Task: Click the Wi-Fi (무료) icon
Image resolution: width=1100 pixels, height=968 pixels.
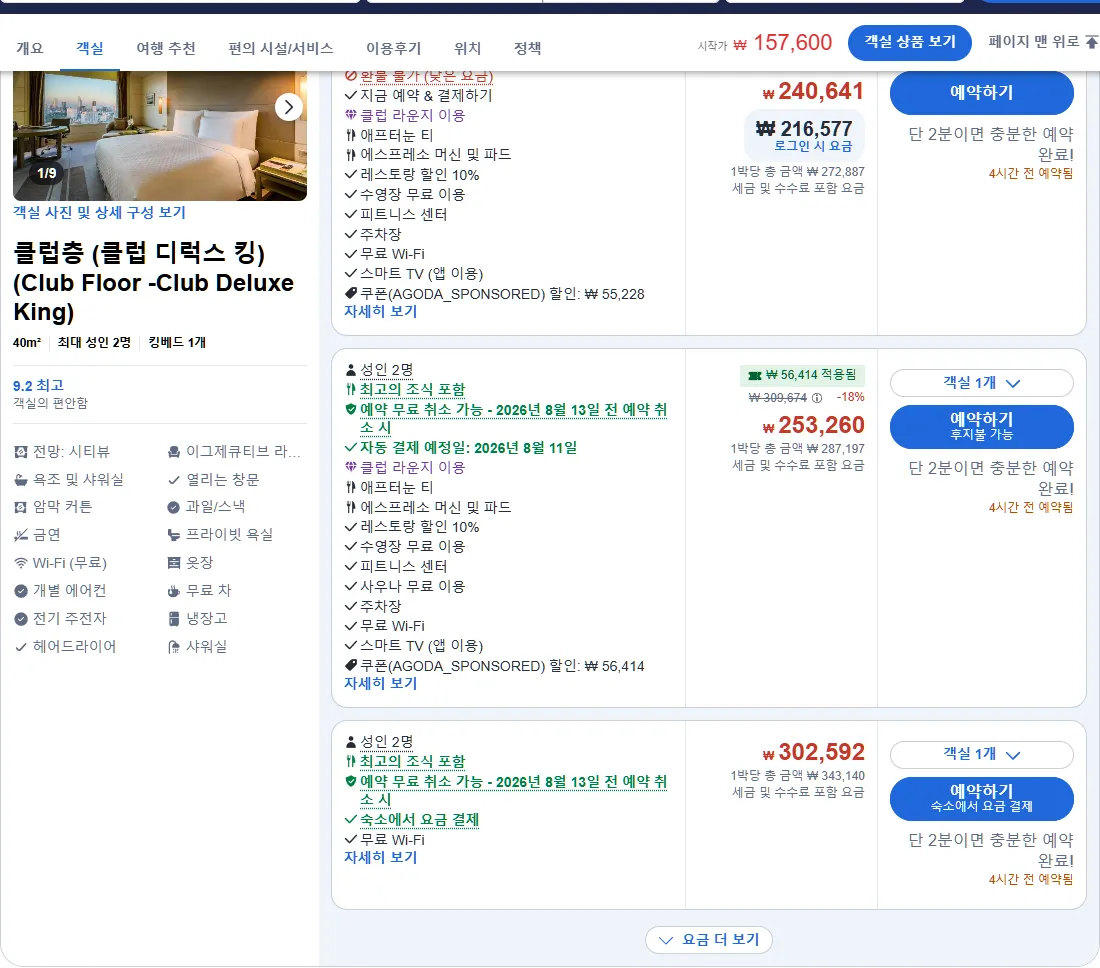Action: tap(21, 563)
